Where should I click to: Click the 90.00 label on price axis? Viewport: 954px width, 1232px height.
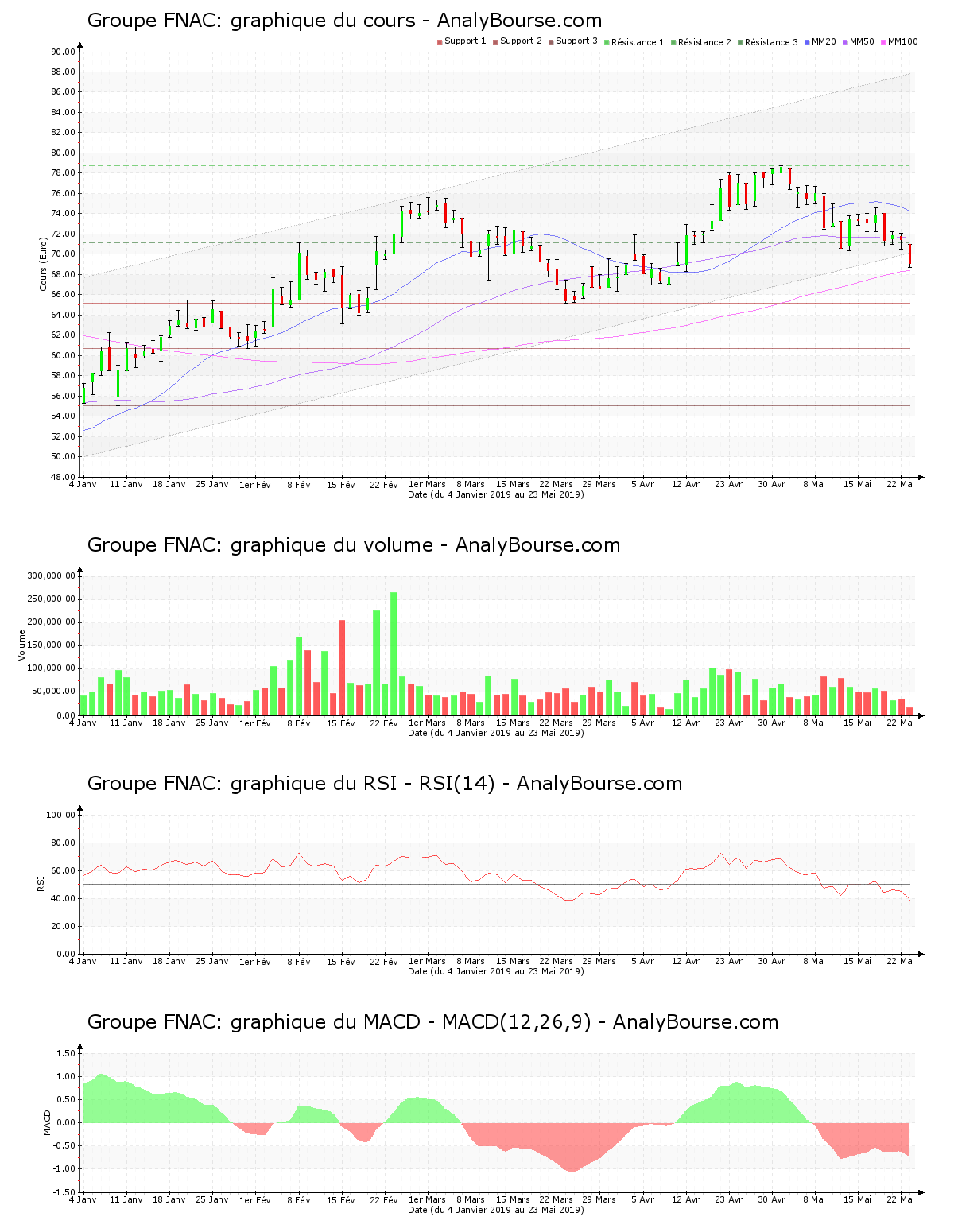click(x=64, y=52)
